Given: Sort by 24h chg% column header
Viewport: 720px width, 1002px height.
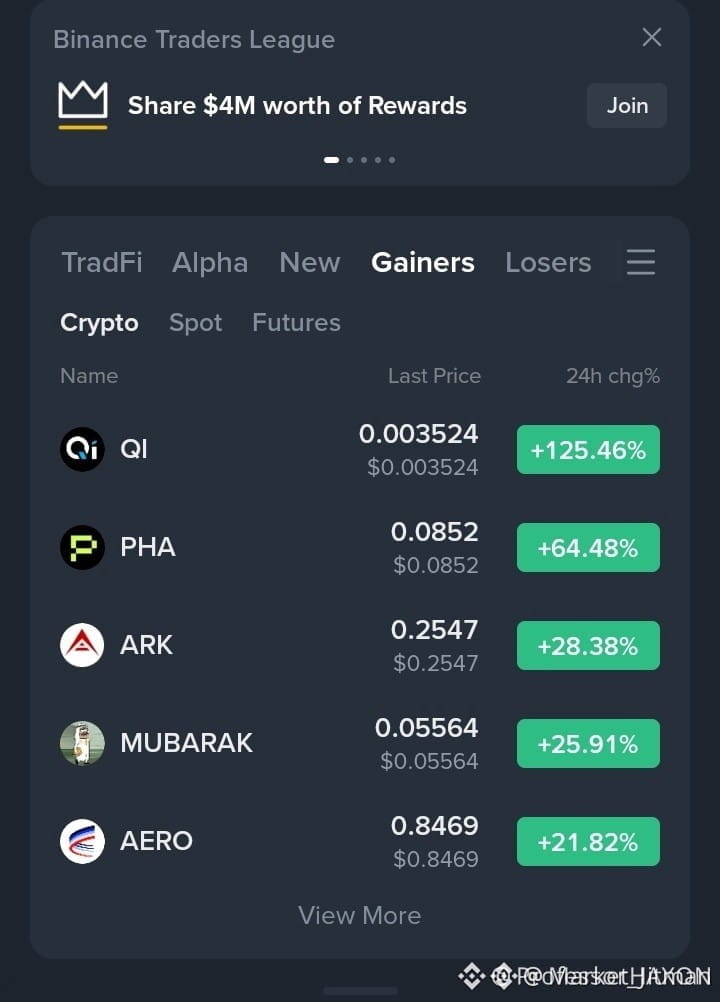Looking at the screenshot, I should (x=613, y=376).
